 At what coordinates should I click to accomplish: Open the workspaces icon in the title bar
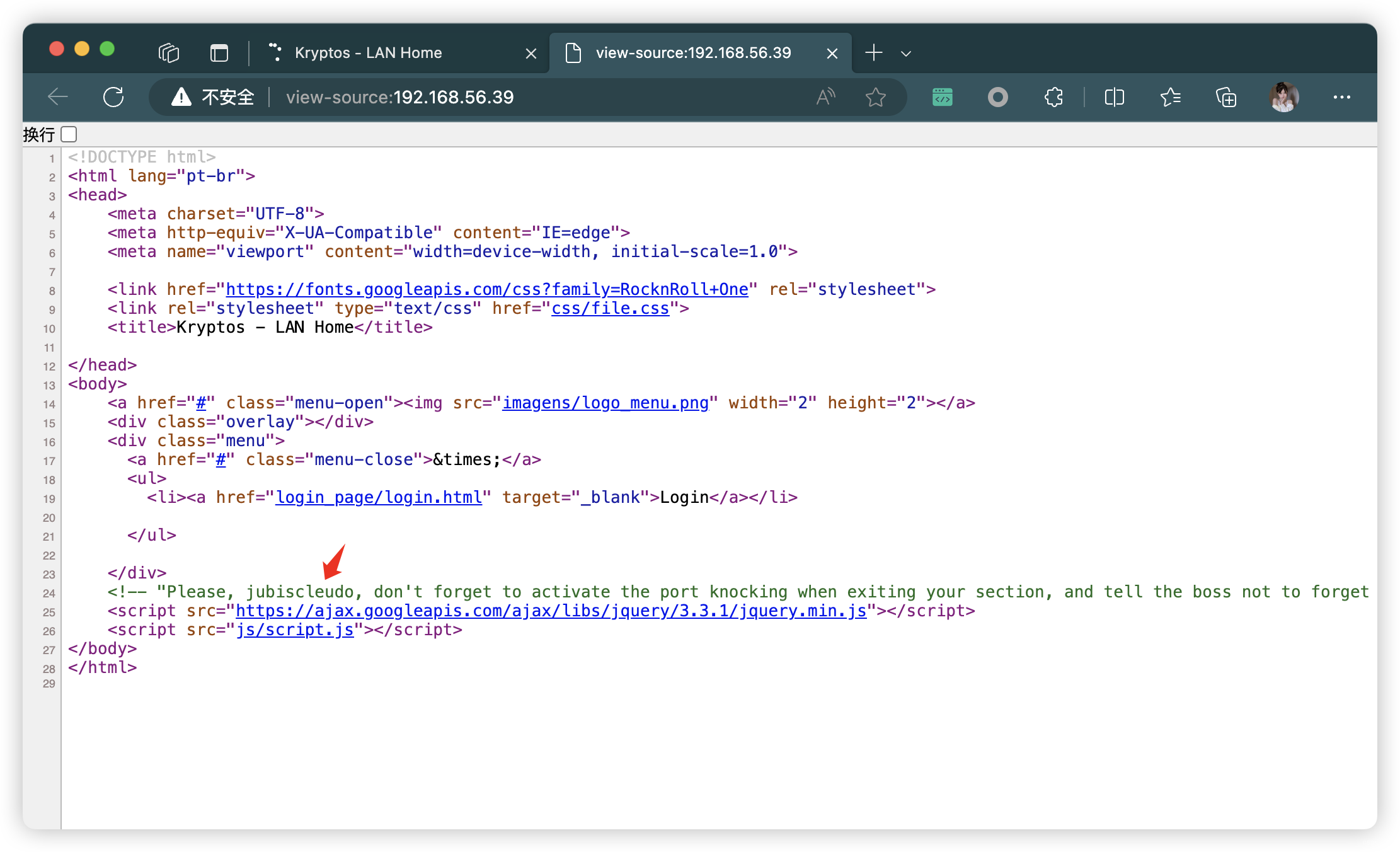(x=169, y=53)
